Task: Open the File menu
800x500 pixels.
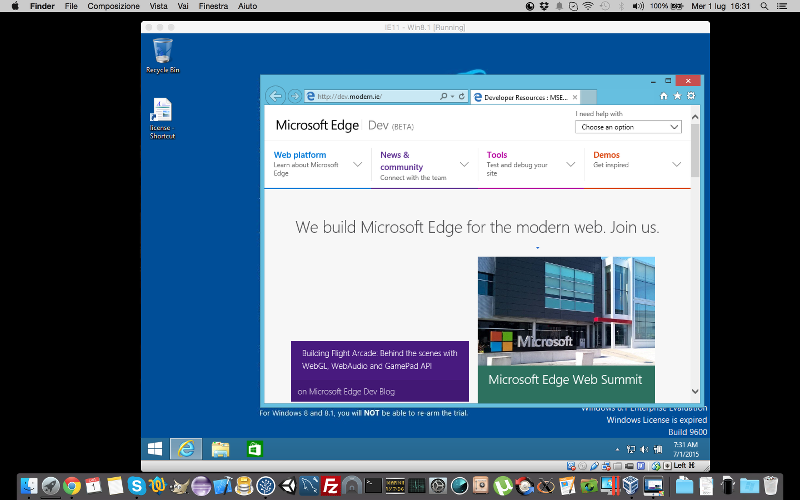Action: coord(71,6)
